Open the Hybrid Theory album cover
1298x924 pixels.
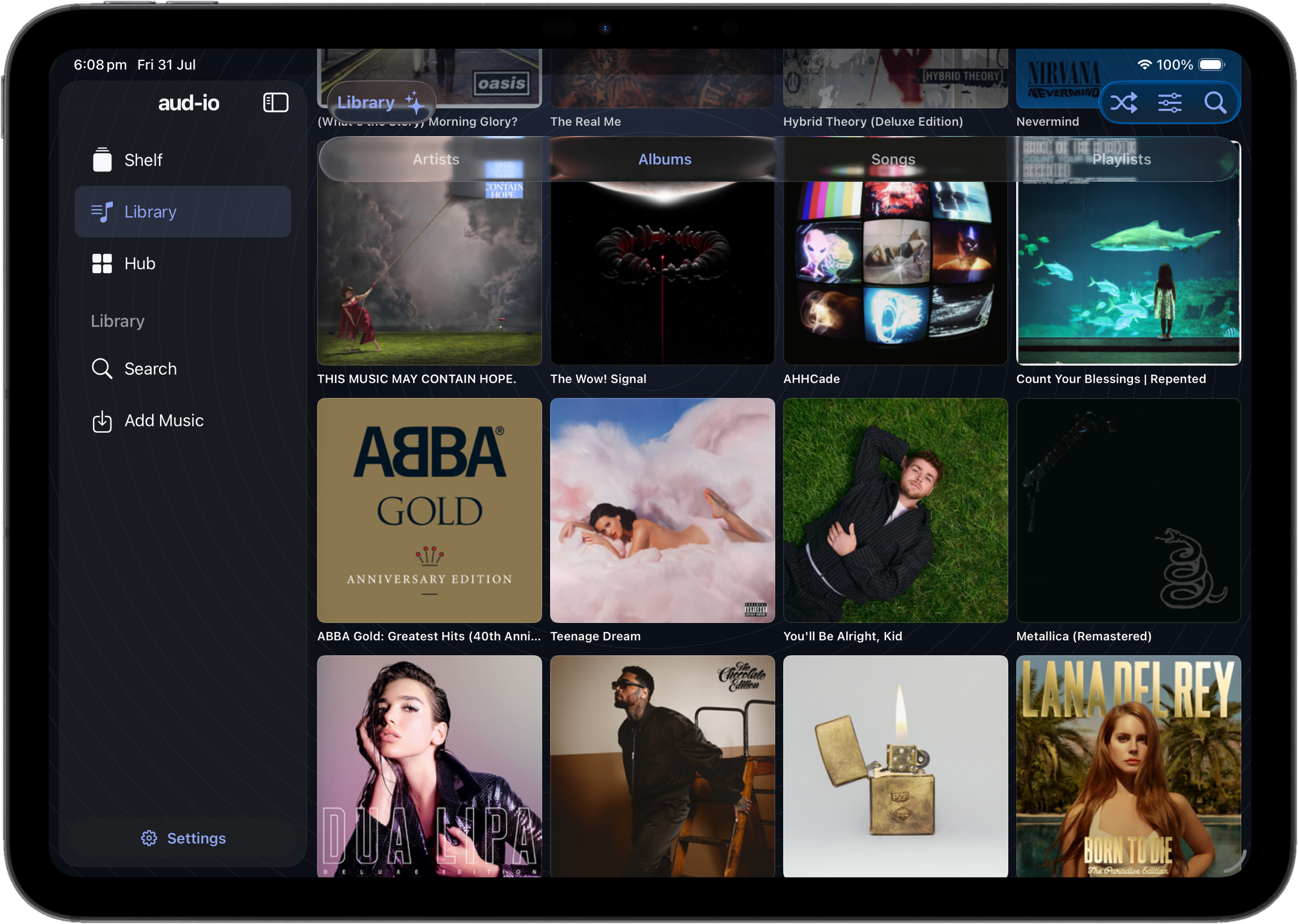(895, 78)
